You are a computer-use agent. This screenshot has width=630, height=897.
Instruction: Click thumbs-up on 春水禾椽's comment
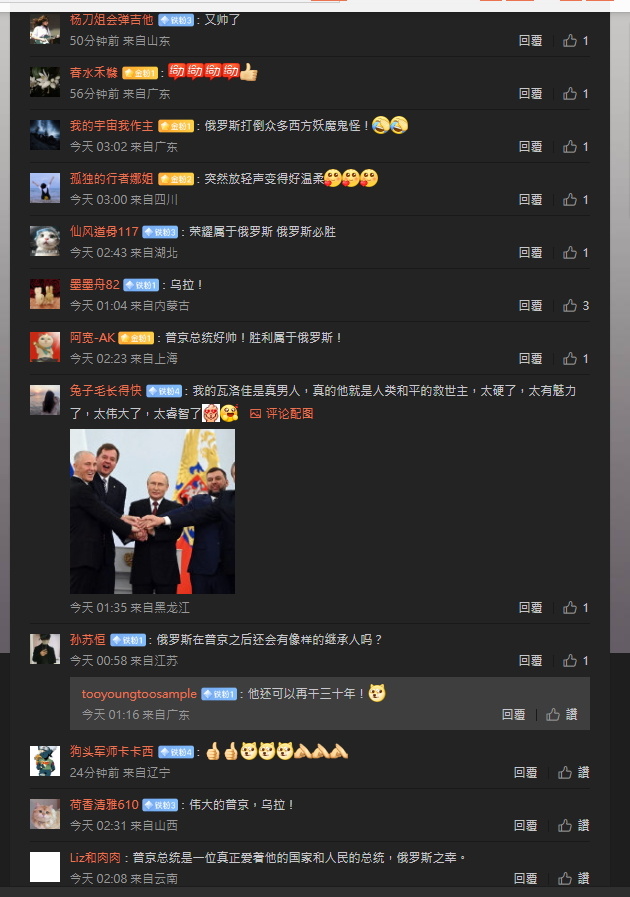tap(576, 94)
